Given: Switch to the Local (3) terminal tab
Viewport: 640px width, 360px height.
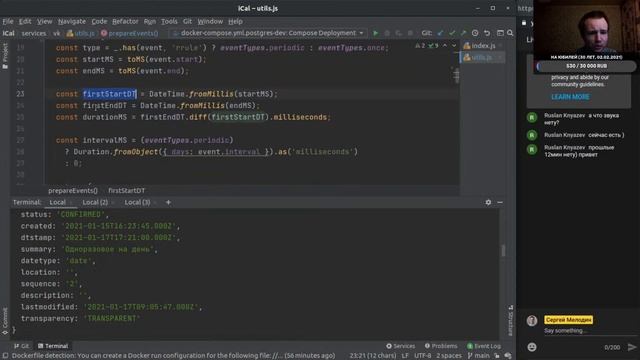Looking at the screenshot, I should [x=137, y=202].
